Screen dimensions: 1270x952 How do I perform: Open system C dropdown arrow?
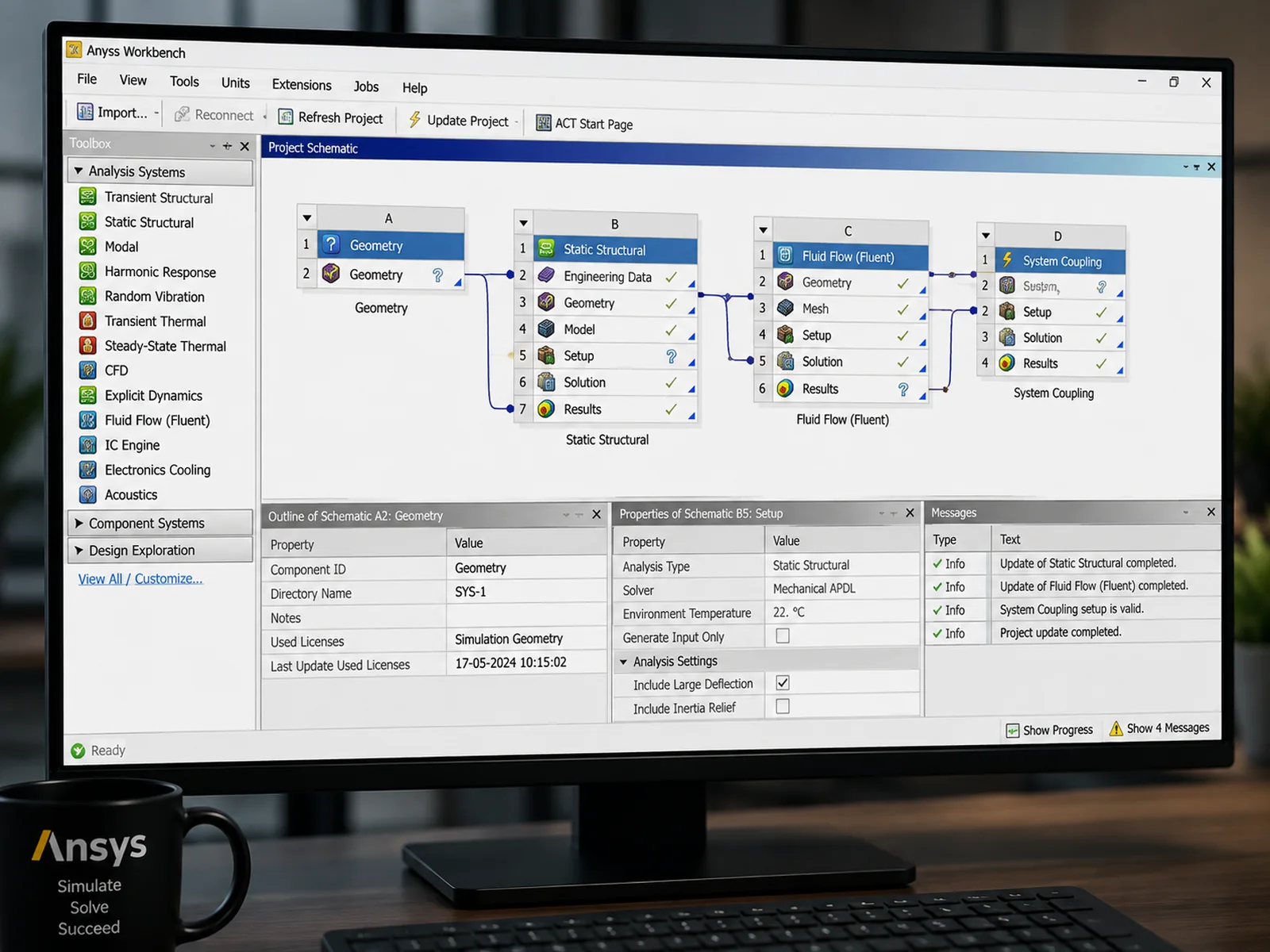[763, 230]
